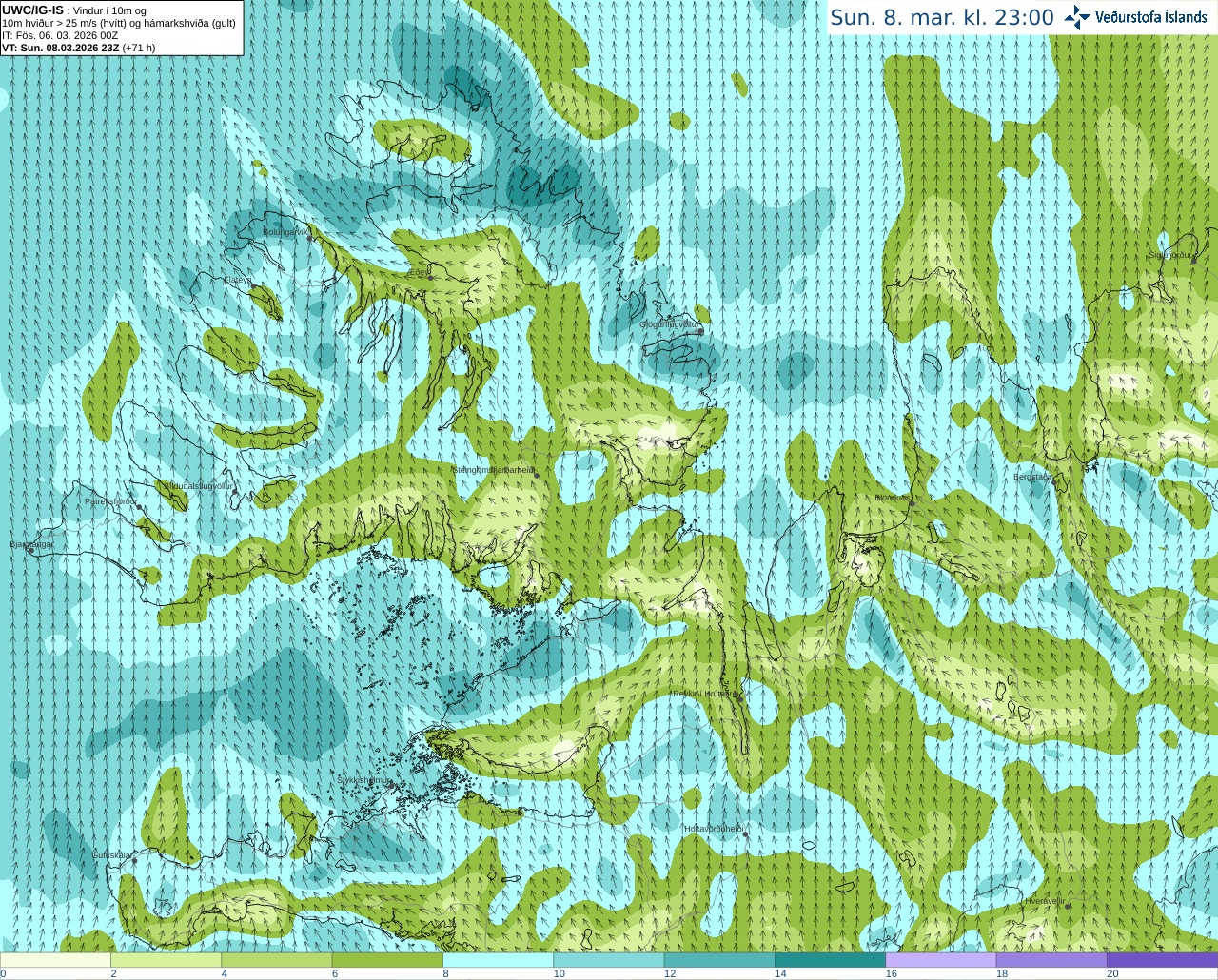Click the Bjargtangar station label
This screenshot has width=1218, height=980.
(31, 544)
